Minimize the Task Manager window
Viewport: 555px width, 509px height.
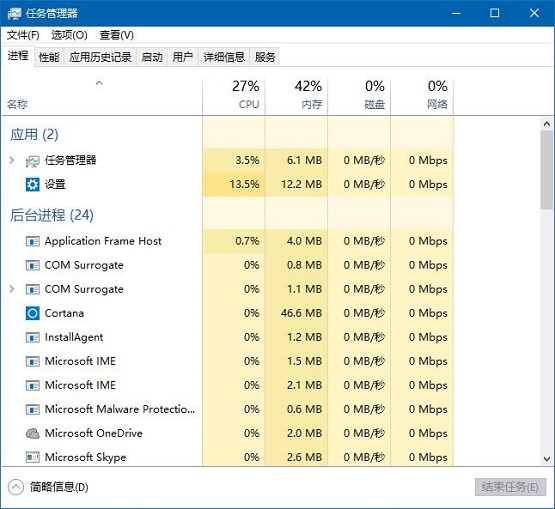(456, 13)
